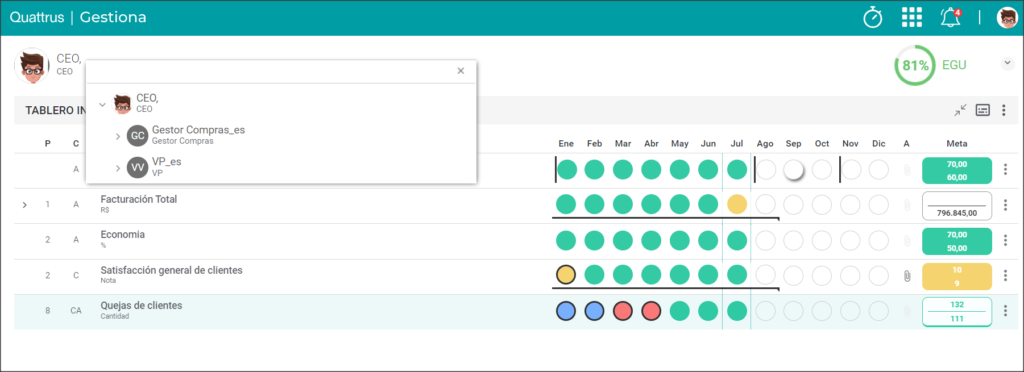Screen dimensions: 1024x372
Task: Select blue Feb circle in Quejas de clientes
Action: pos(594,310)
